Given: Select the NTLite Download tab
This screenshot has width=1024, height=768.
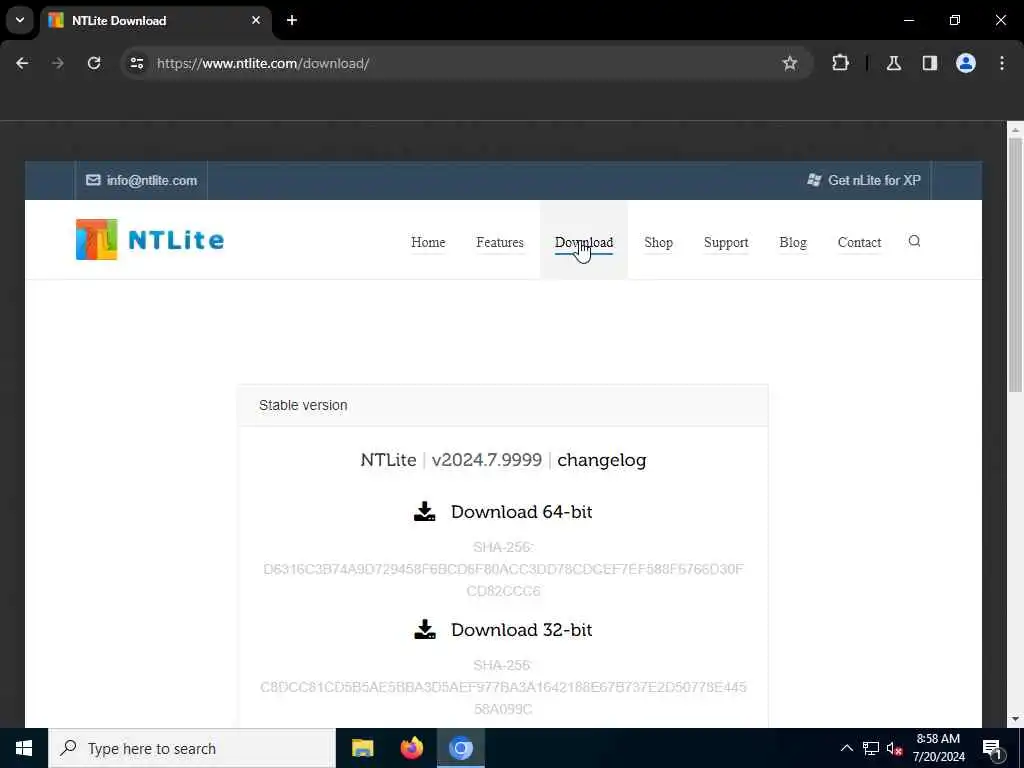Looking at the screenshot, I should point(157,20).
